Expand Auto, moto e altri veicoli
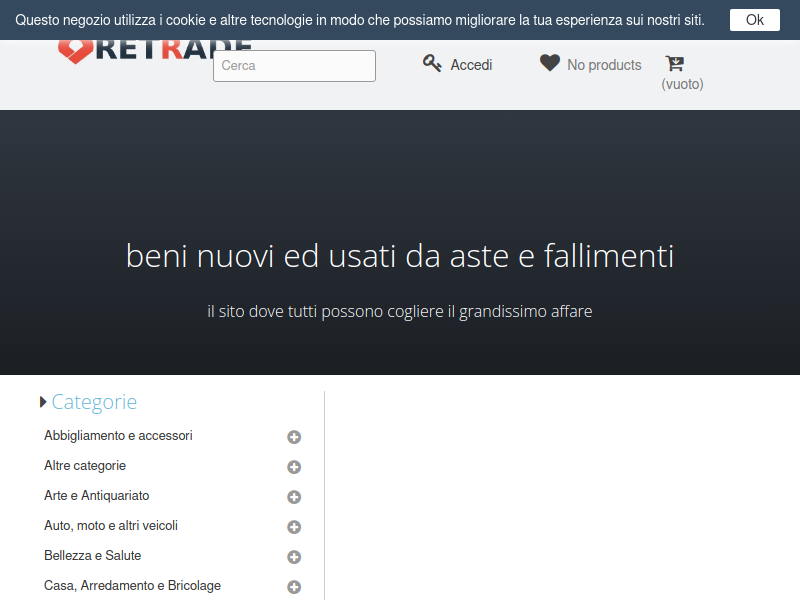800x600 pixels. 294,527
